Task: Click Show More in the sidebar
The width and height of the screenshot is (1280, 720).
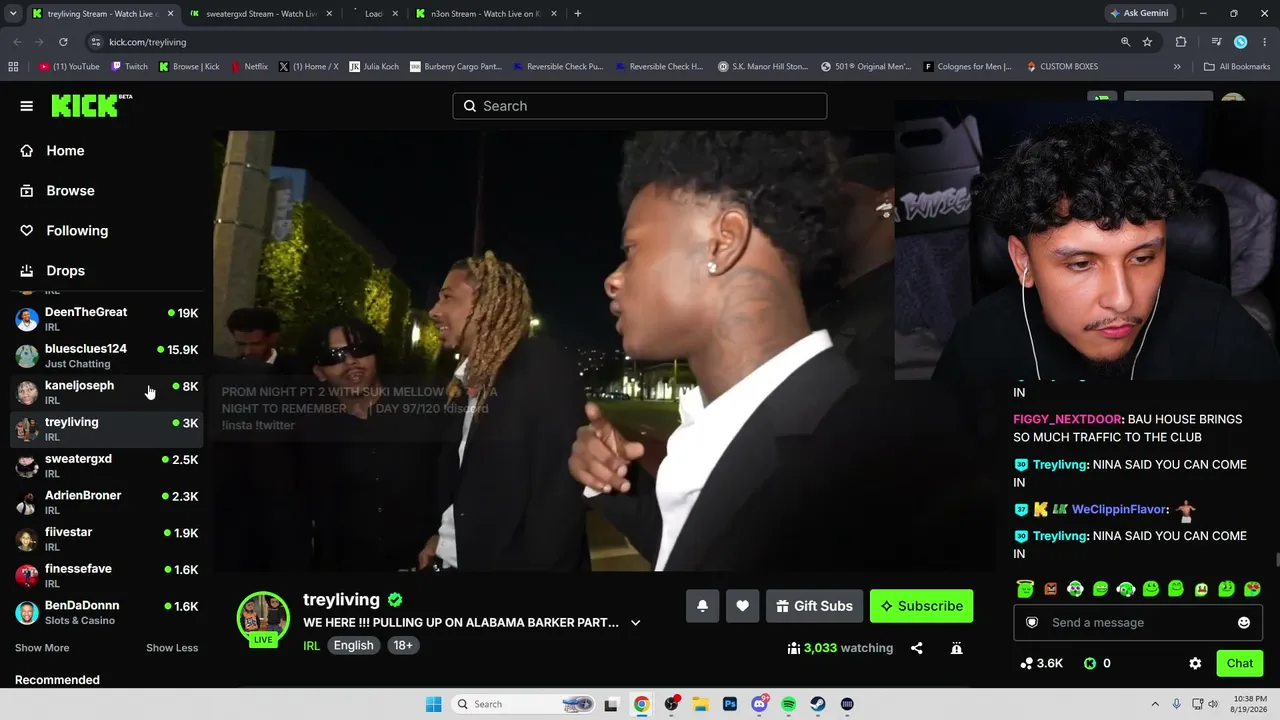Action: 42,648
